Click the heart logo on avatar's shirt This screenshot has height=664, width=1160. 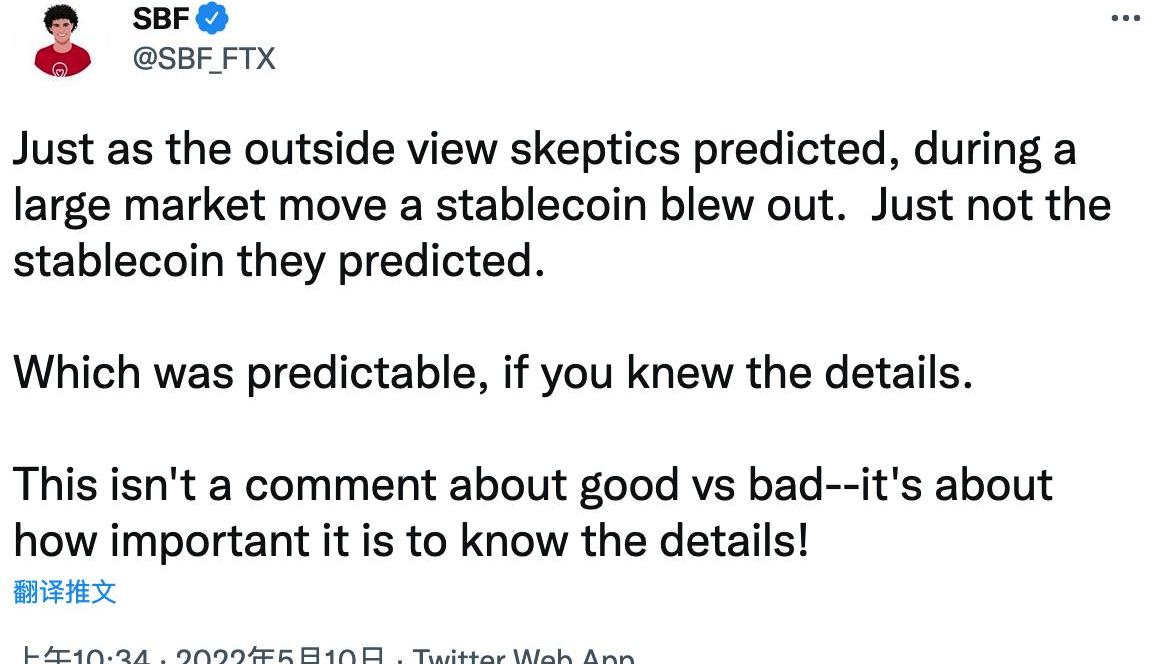[x=61, y=70]
